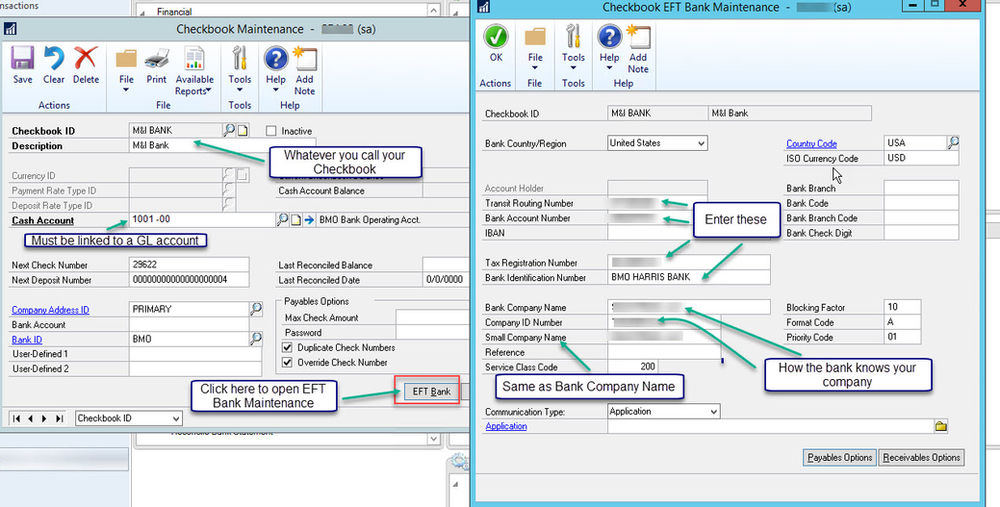The height and width of the screenshot is (507, 1000).
Task: Click Add Note in Checkbook Maintenance
Action: click(x=304, y=71)
